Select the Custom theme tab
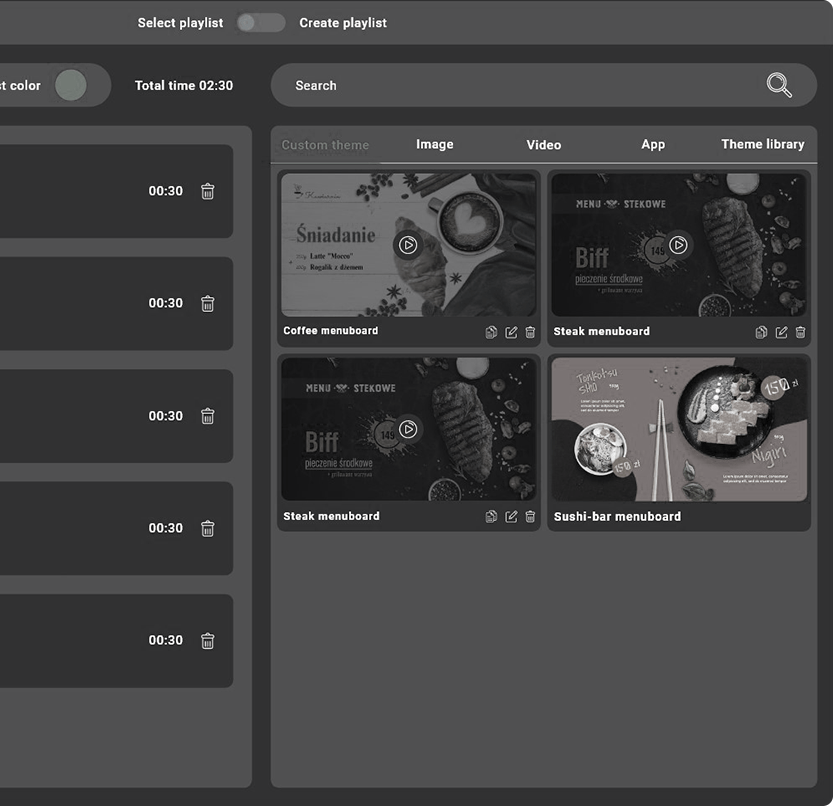The width and height of the screenshot is (833, 806). click(325, 145)
